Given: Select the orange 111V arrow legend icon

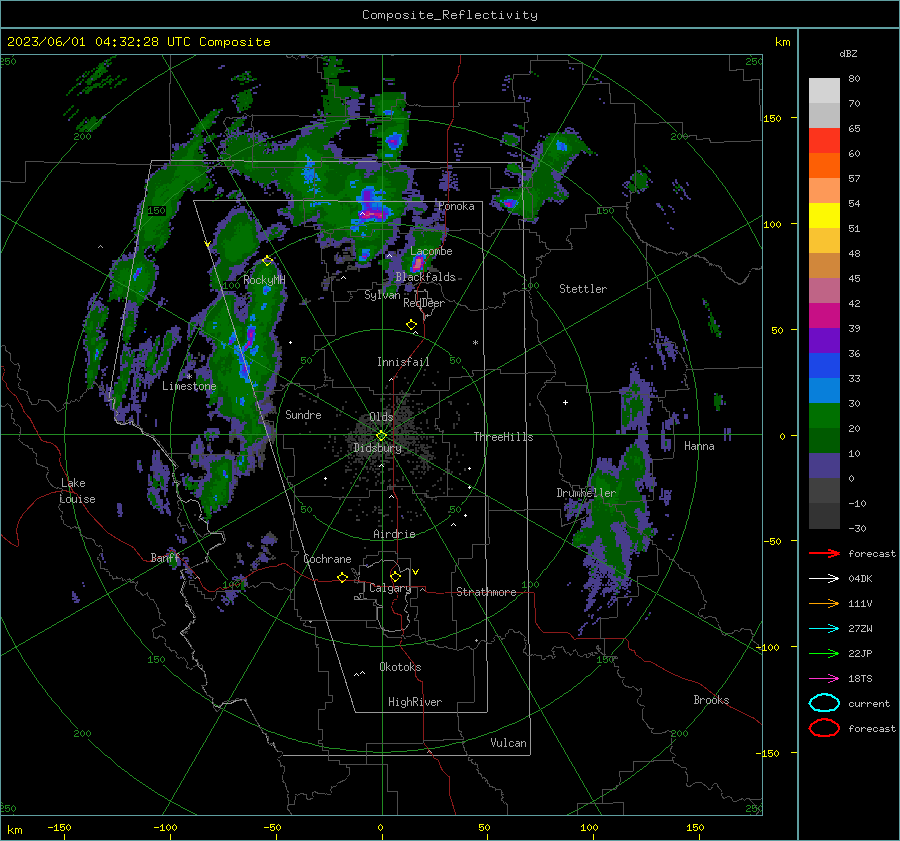Looking at the screenshot, I should pyautogui.click(x=824, y=603).
